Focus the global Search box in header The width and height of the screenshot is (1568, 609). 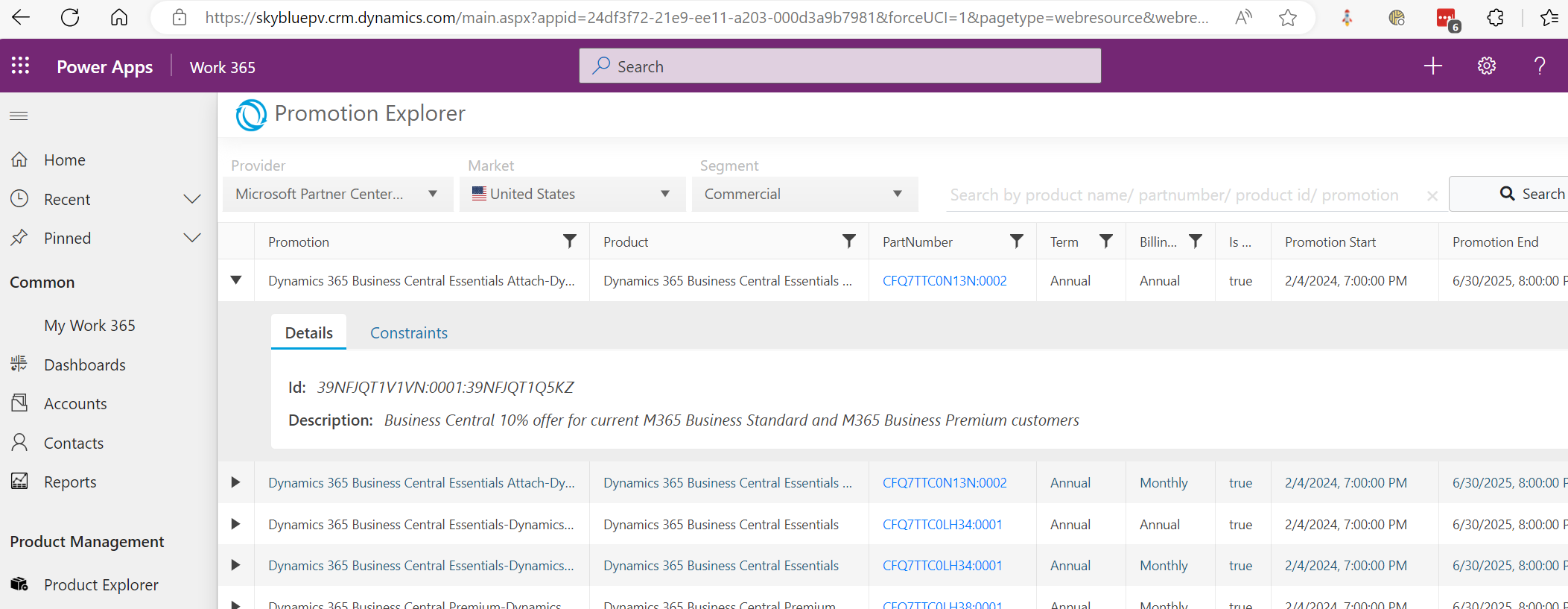pyautogui.click(x=840, y=66)
